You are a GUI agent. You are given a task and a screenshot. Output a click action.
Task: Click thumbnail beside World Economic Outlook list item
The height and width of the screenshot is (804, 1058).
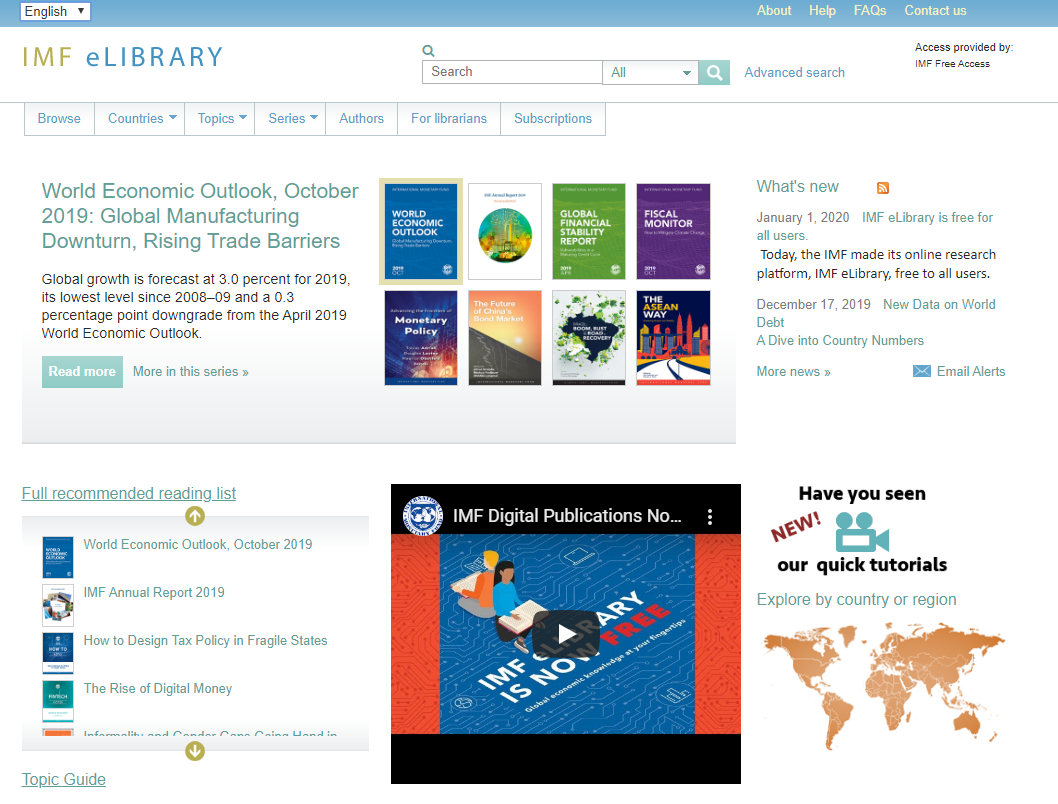(x=58, y=557)
